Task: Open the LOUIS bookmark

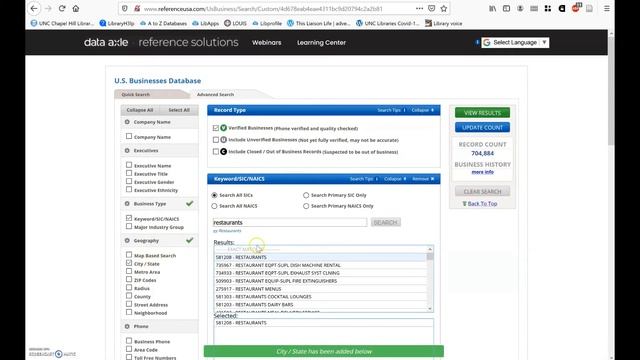Action: pyautogui.click(x=235, y=24)
